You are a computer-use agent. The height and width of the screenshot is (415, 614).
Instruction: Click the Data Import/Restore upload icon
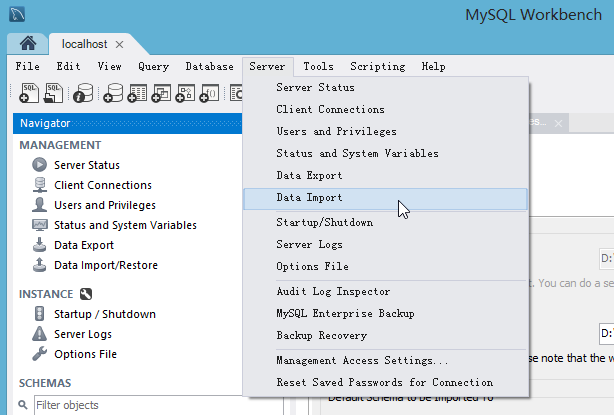pos(40,265)
